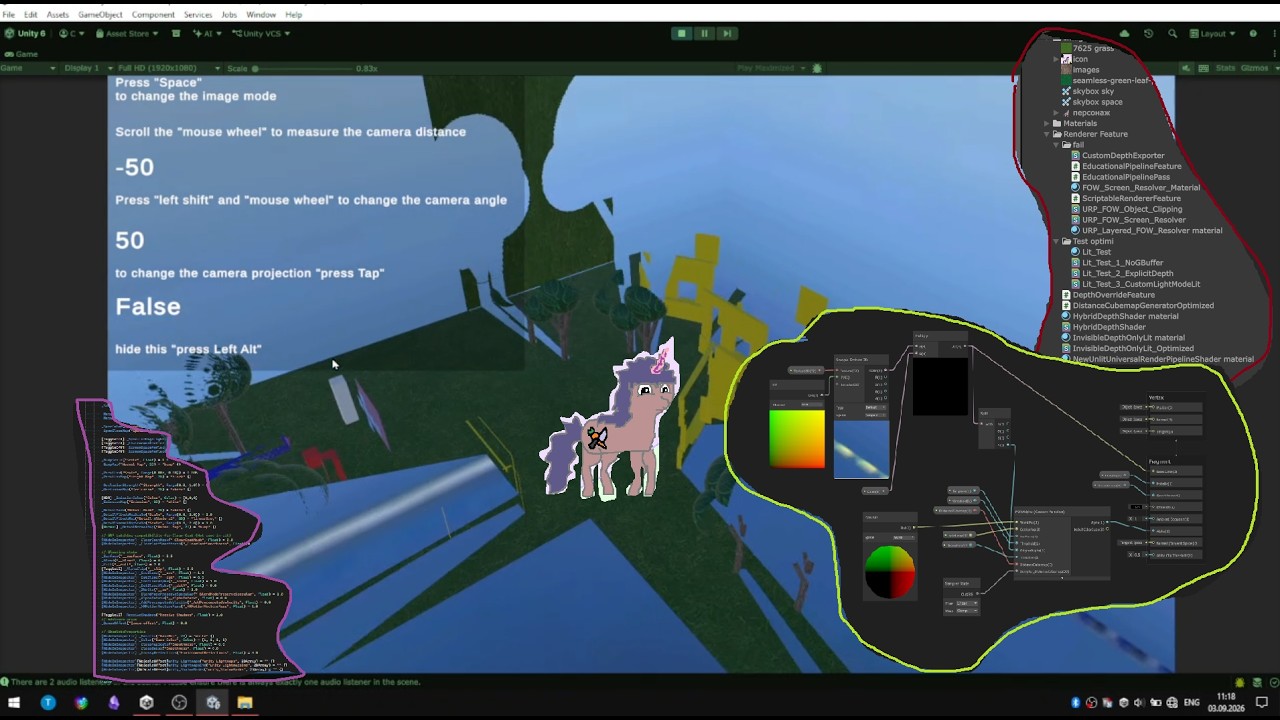Image resolution: width=1280 pixels, height=720 pixels.
Task: Click the ENG language indicator
Action: [x=1192, y=703]
